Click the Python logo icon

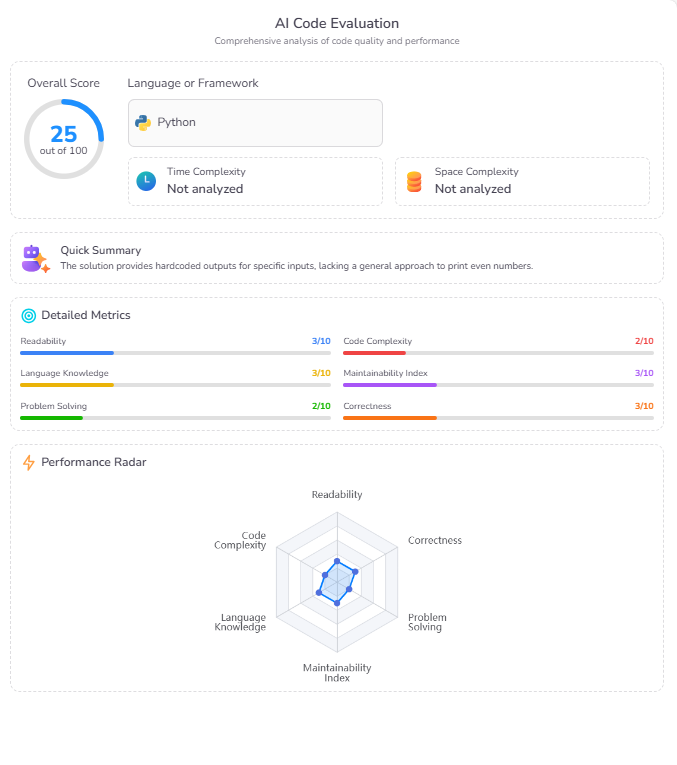tap(143, 123)
